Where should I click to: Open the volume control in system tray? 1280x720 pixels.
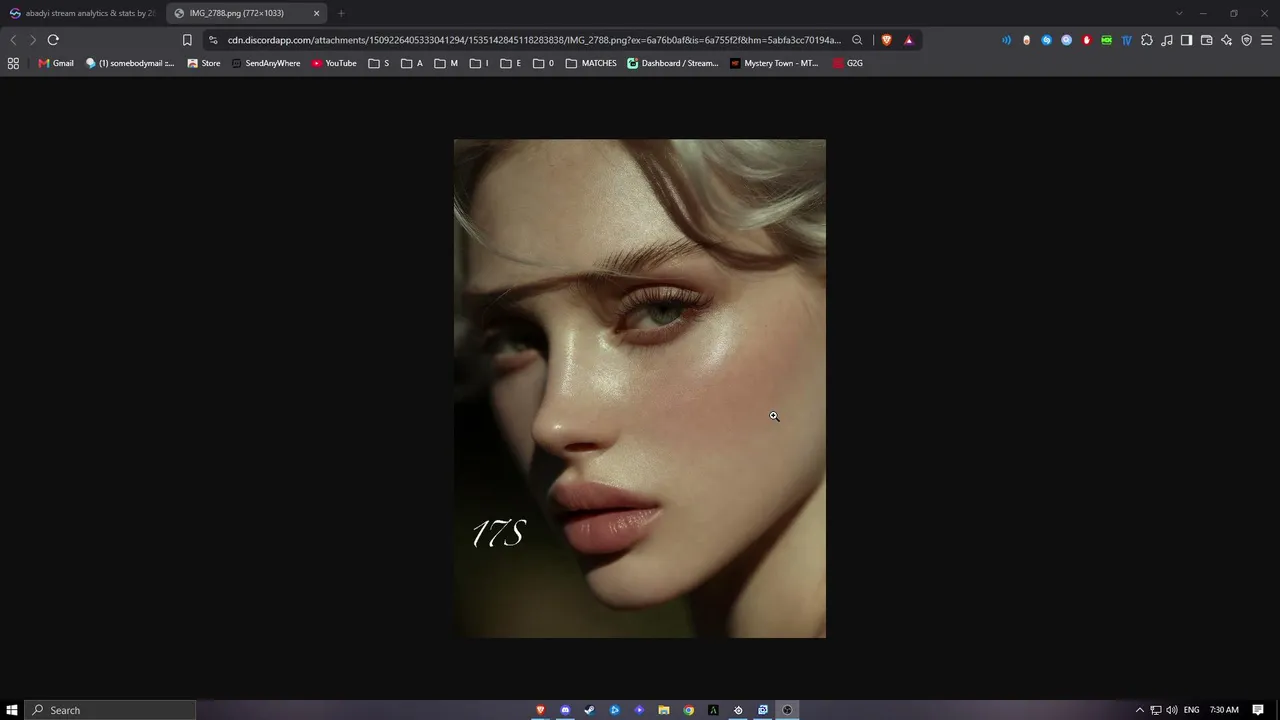[1172, 710]
